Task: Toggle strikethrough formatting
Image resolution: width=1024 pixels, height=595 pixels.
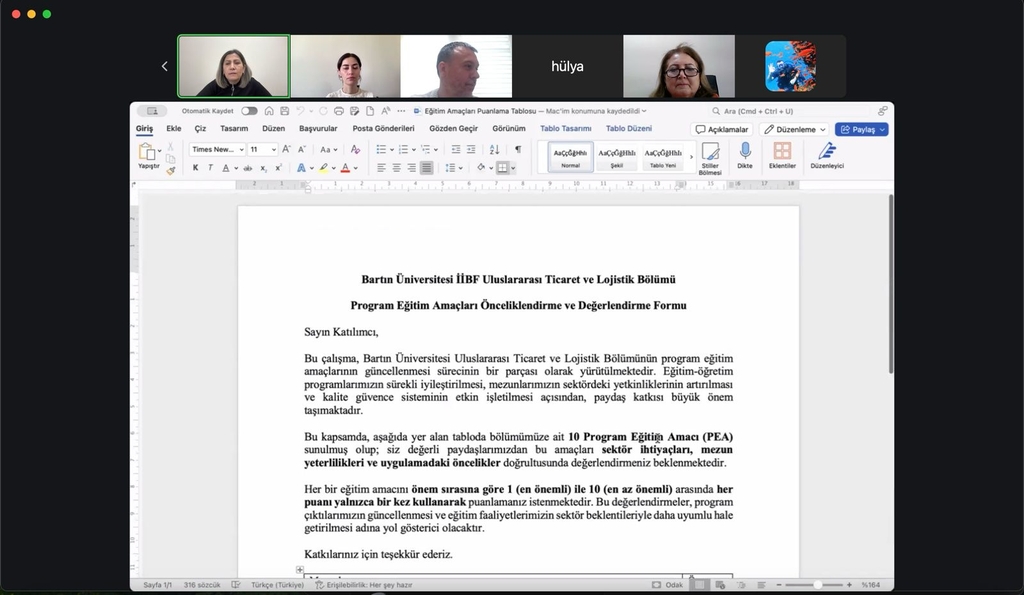Action: 248,168
